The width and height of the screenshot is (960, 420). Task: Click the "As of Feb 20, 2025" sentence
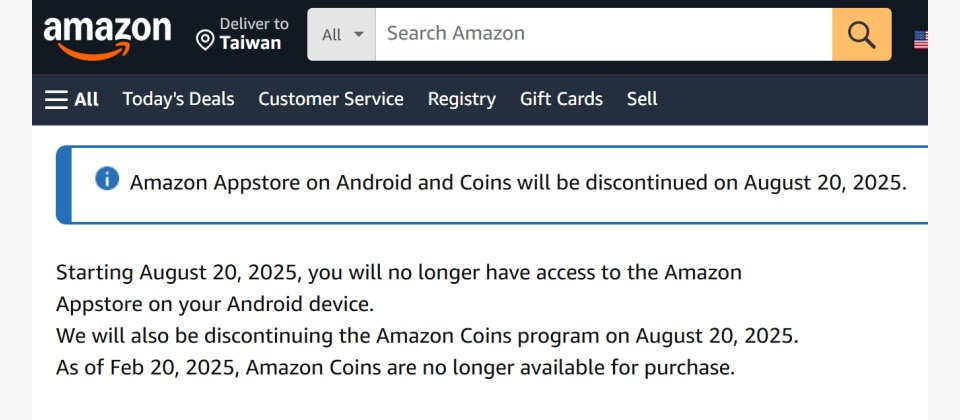[396, 367]
